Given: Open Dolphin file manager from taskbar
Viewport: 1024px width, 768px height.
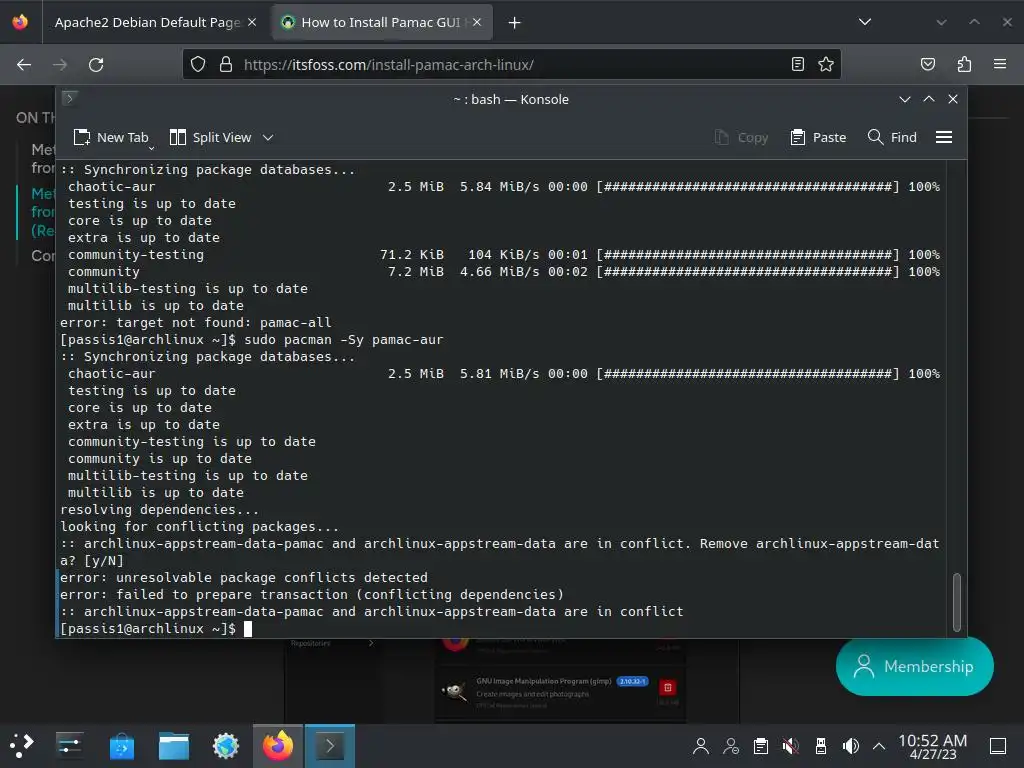Looking at the screenshot, I should point(174,746).
